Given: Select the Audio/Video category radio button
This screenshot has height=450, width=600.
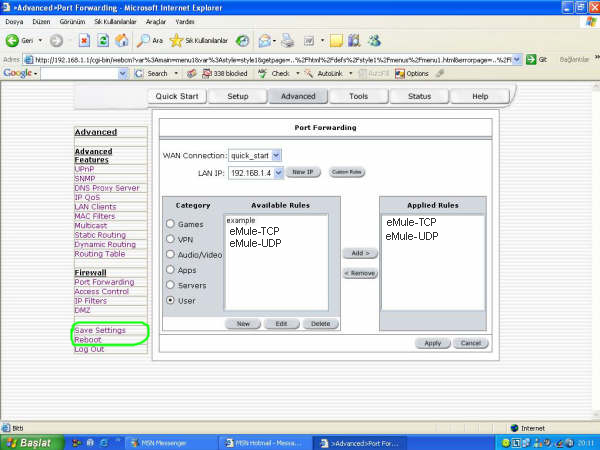Looking at the screenshot, I should coord(170,254).
